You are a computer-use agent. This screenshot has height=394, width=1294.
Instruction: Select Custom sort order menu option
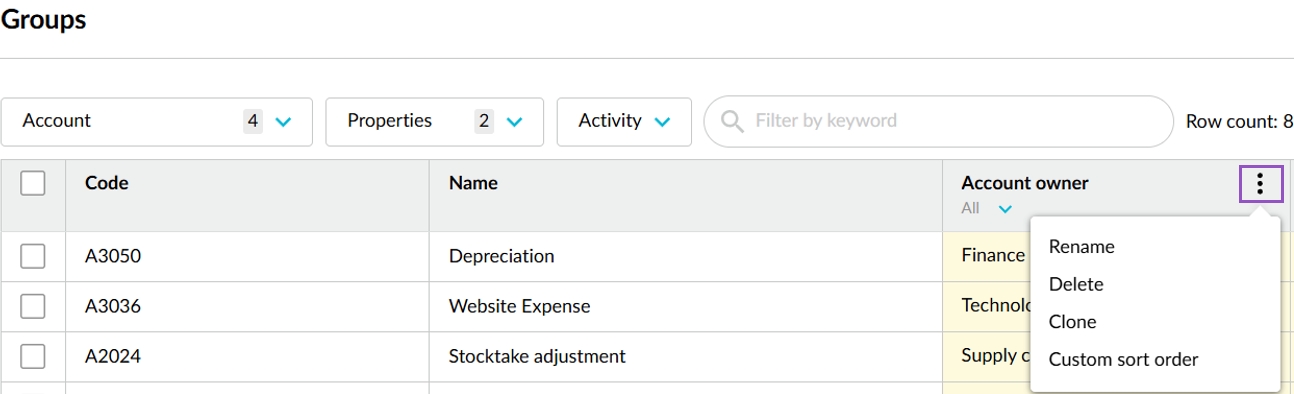[1123, 359]
